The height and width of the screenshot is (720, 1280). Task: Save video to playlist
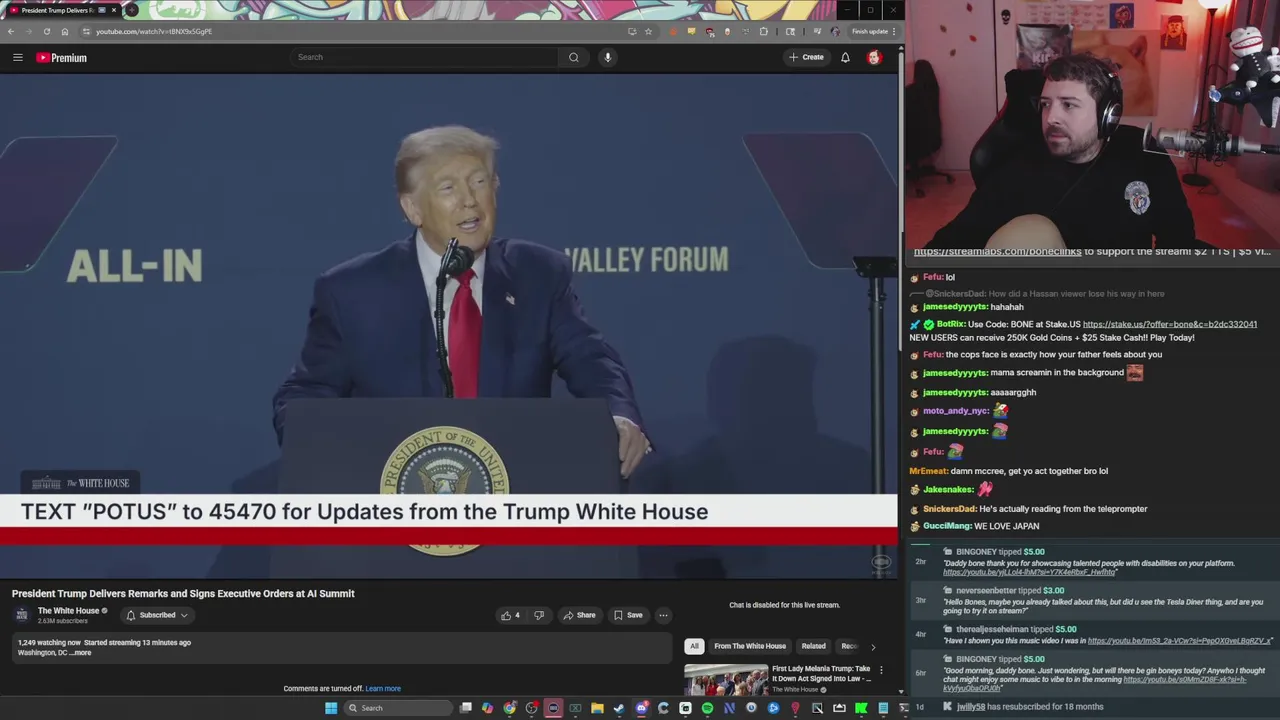628,615
